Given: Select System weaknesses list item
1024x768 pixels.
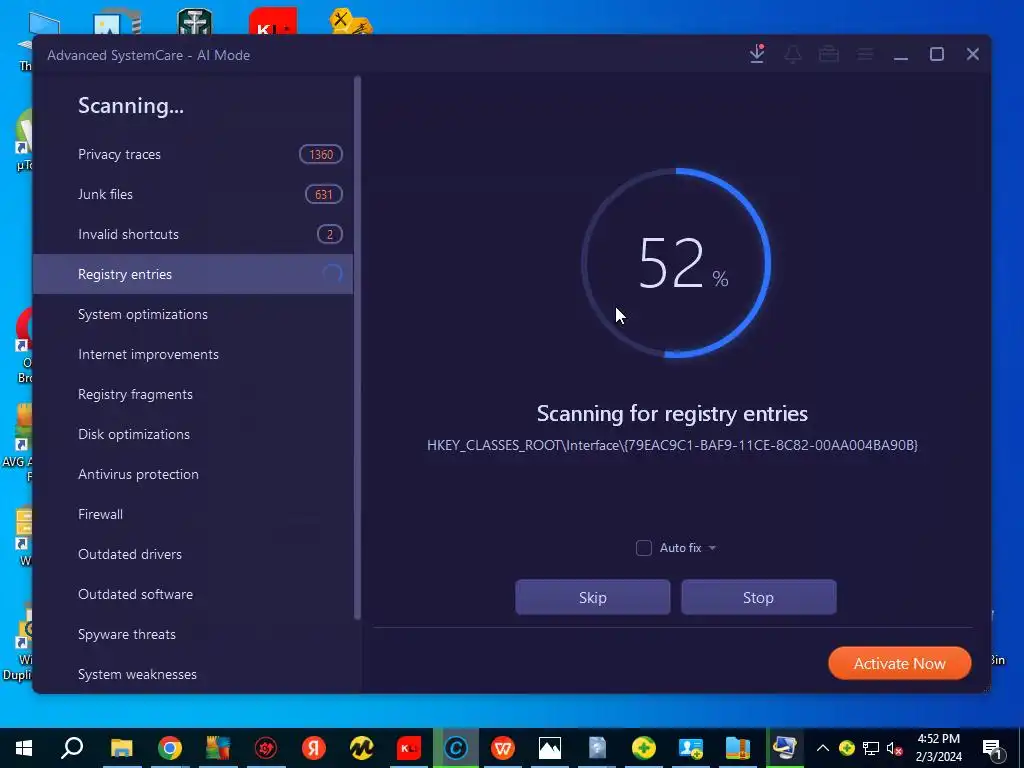Looking at the screenshot, I should point(193,674).
